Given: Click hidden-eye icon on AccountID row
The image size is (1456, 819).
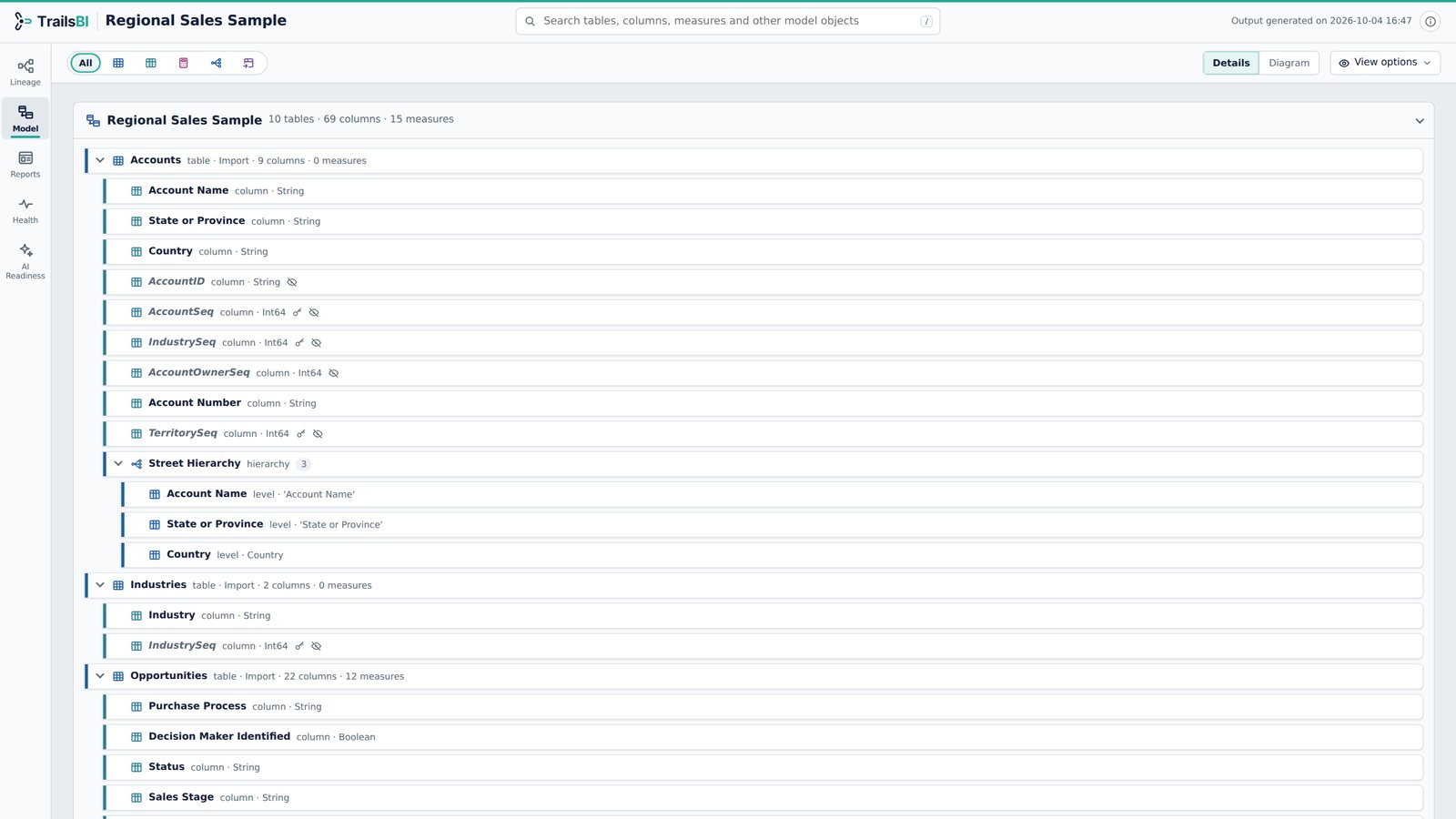Looking at the screenshot, I should click(292, 282).
